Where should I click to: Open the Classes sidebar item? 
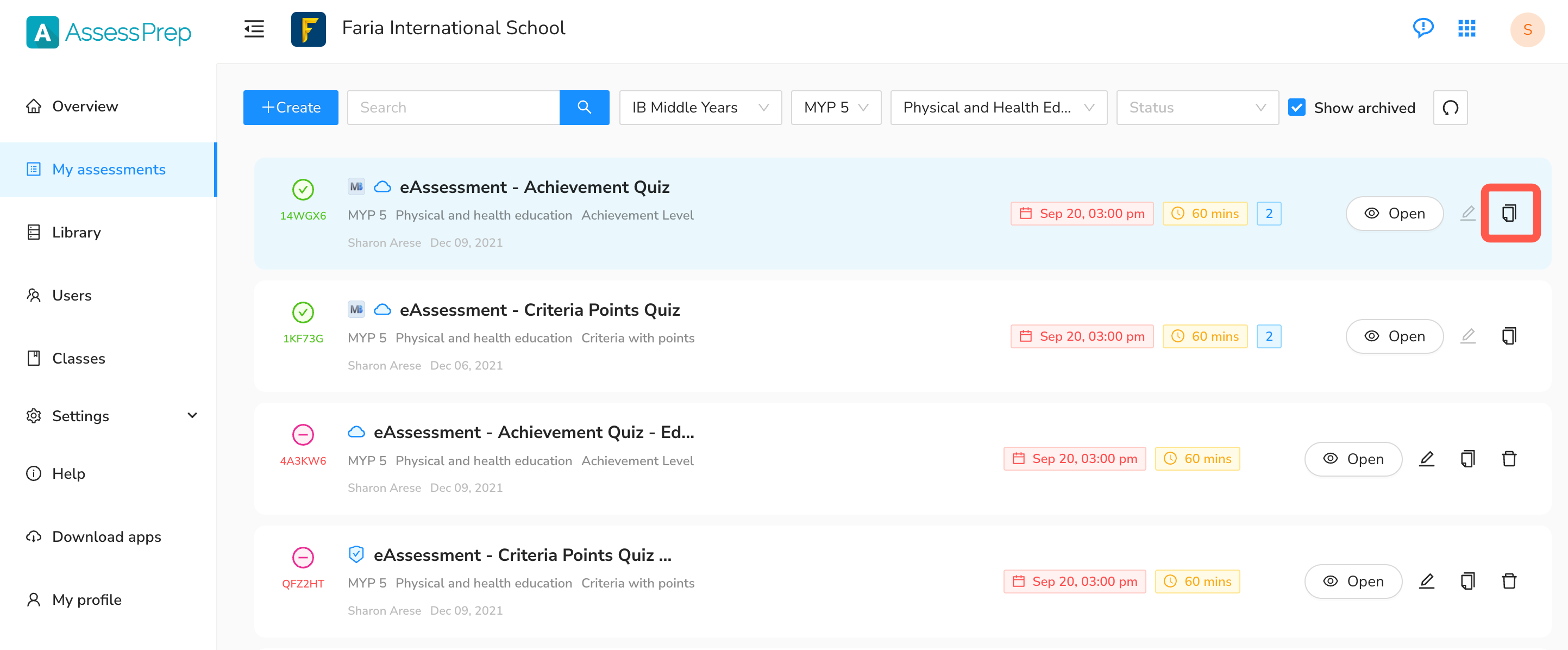click(x=79, y=358)
